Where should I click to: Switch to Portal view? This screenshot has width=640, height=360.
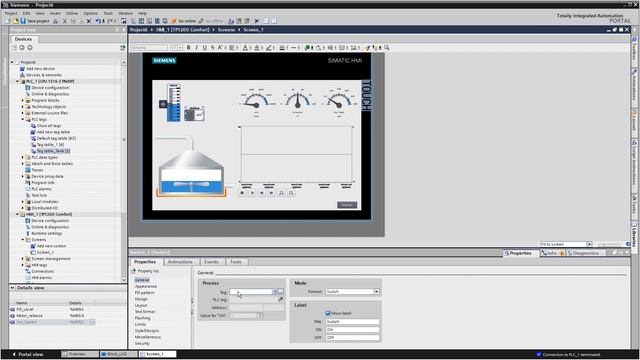(28, 354)
